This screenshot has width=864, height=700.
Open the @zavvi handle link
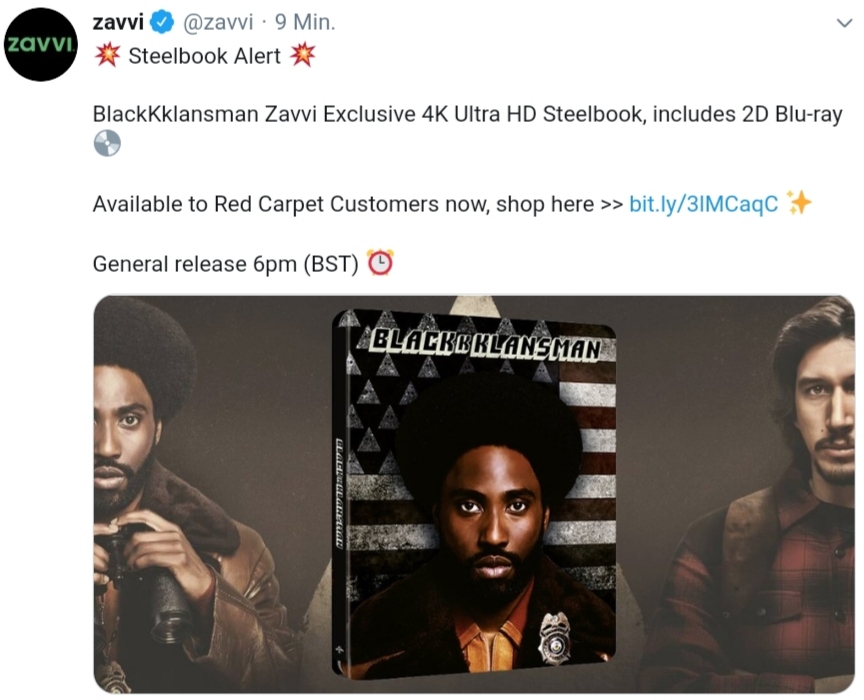[218, 22]
